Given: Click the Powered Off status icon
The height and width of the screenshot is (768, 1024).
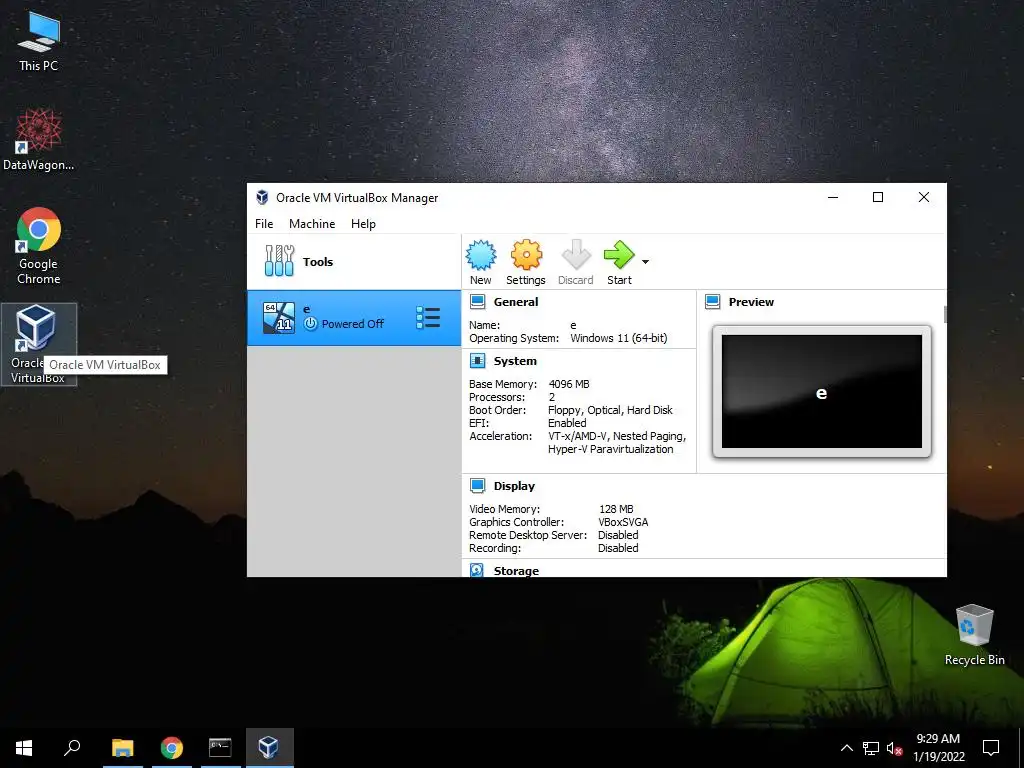Looking at the screenshot, I should 311,324.
